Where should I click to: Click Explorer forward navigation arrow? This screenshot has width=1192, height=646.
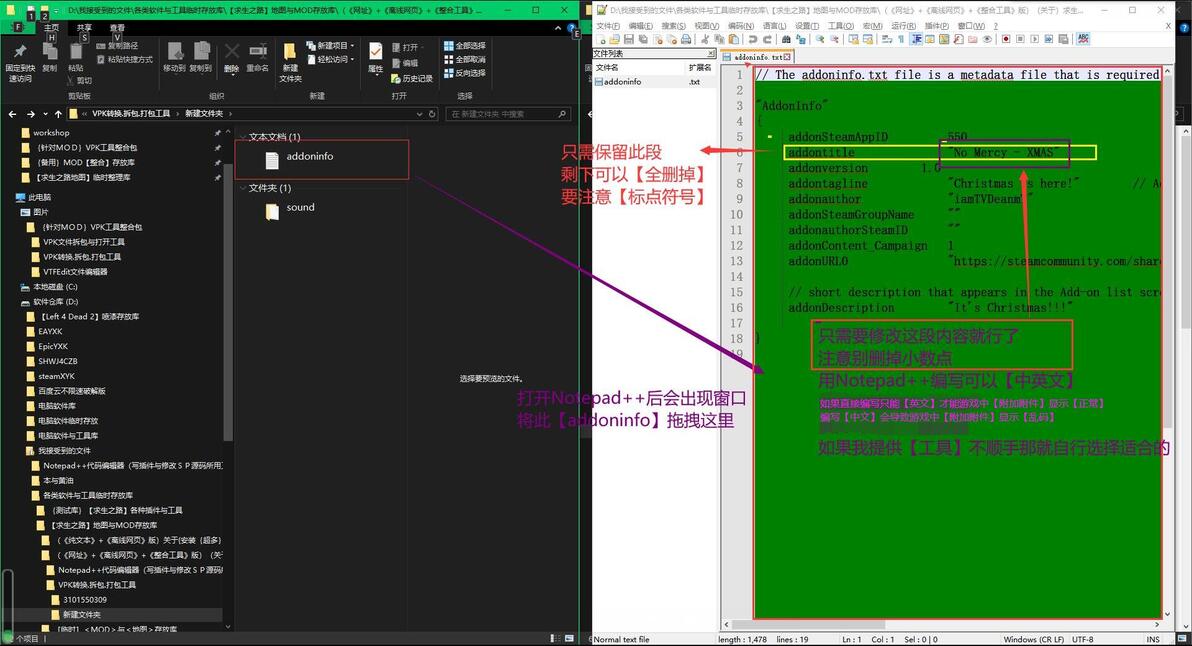tap(30, 114)
